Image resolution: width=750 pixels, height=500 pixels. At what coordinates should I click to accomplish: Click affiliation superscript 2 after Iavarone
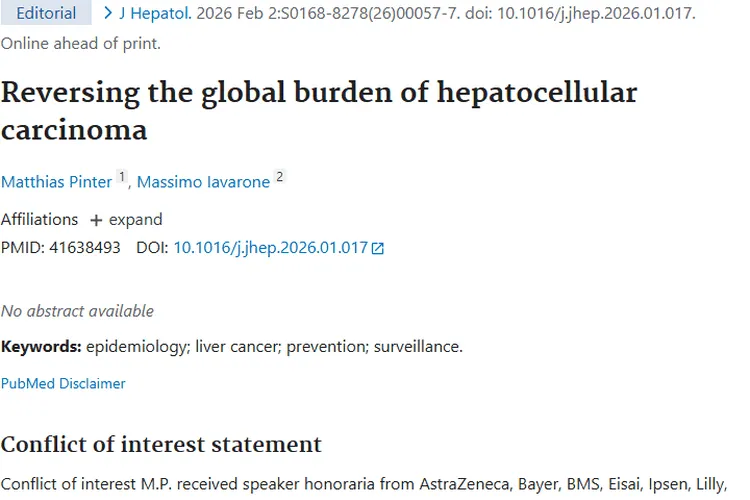coord(280,177)
